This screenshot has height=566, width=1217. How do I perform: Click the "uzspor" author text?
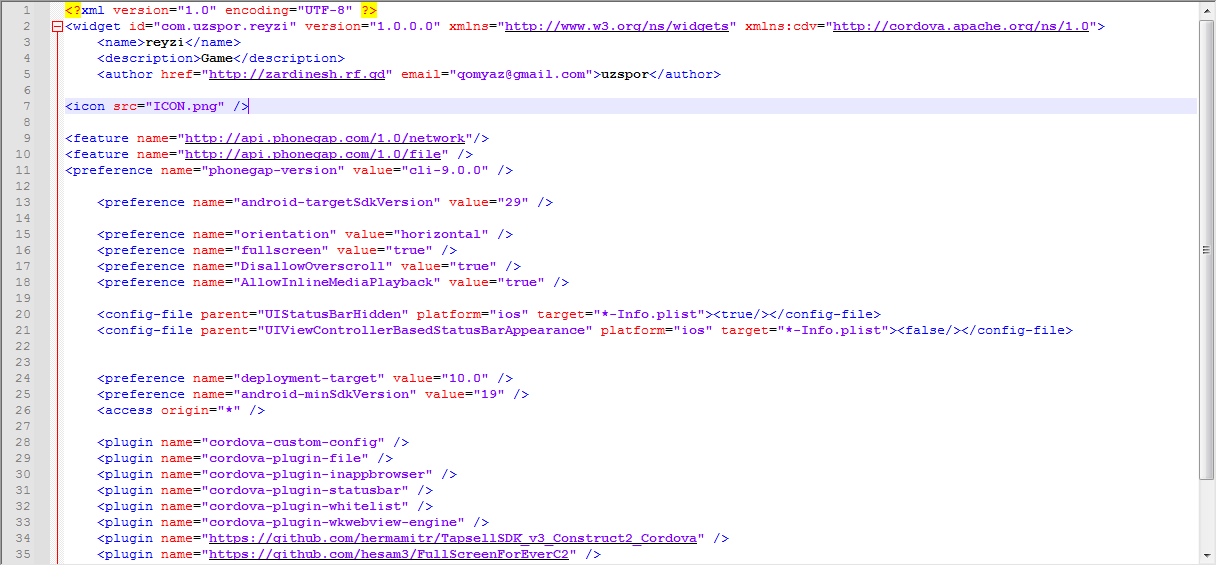(x=625, y=74)
